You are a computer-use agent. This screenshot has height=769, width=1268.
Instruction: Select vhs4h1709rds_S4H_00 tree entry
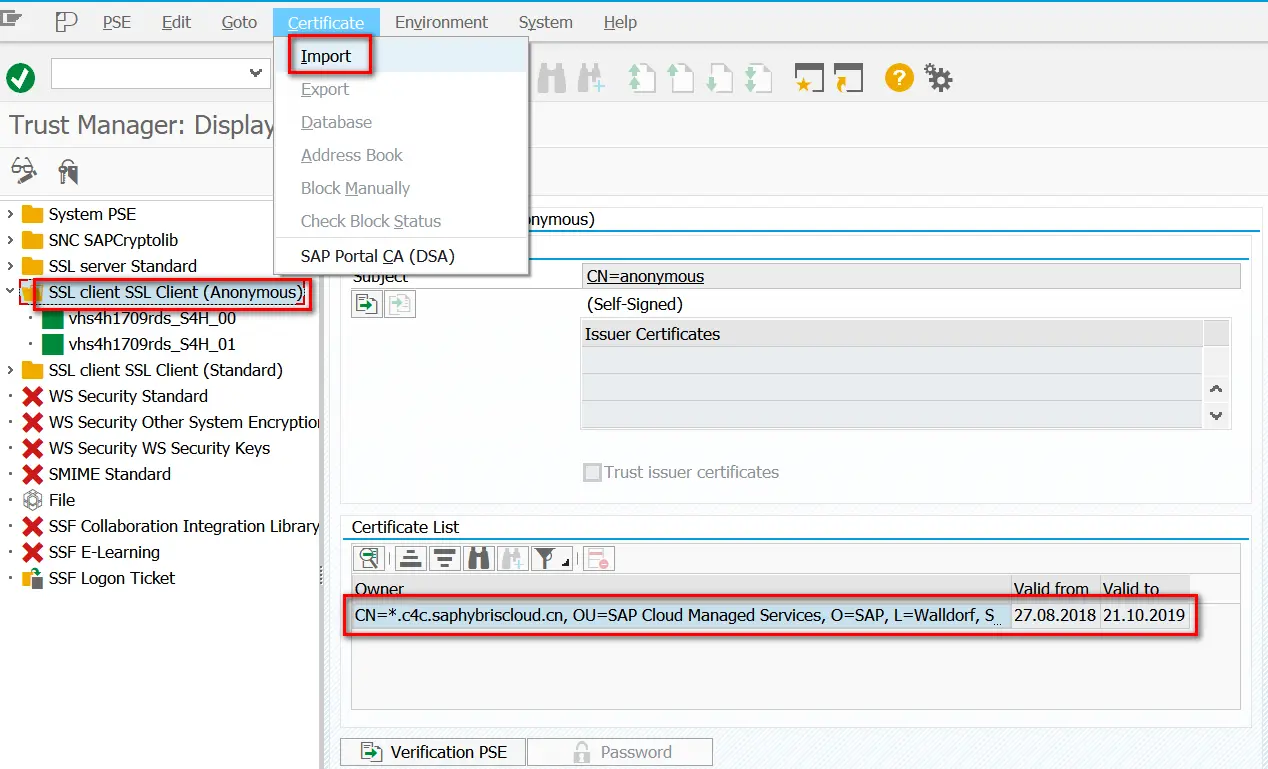click(152, 318)
